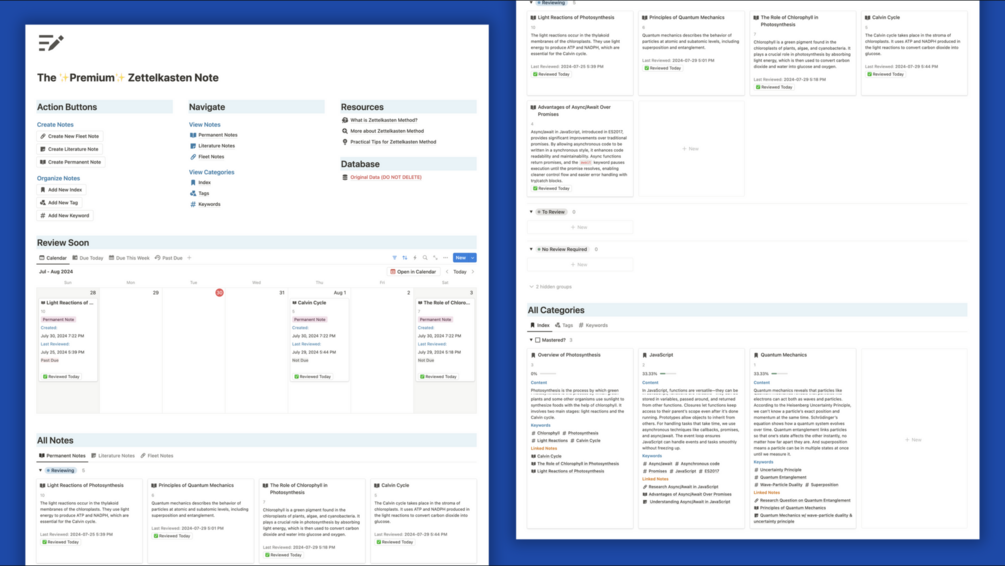Expand the 2 hidden groups row
This screenshot has height=566, width=1005.
550,287
